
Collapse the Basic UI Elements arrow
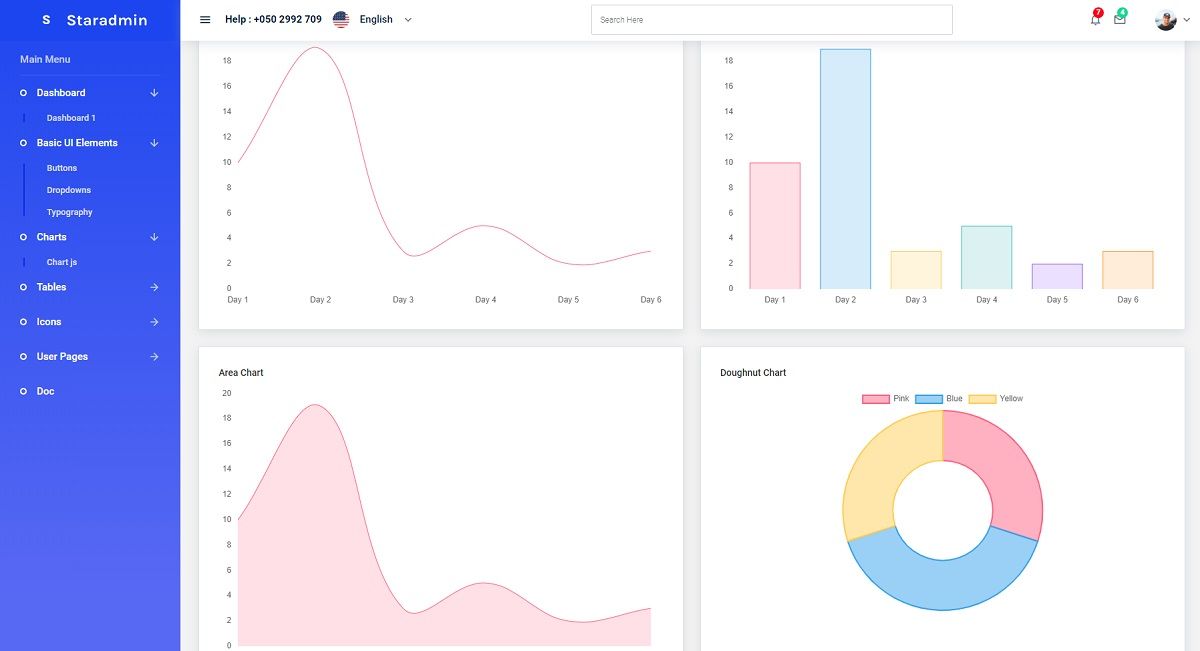coord(154,143)
